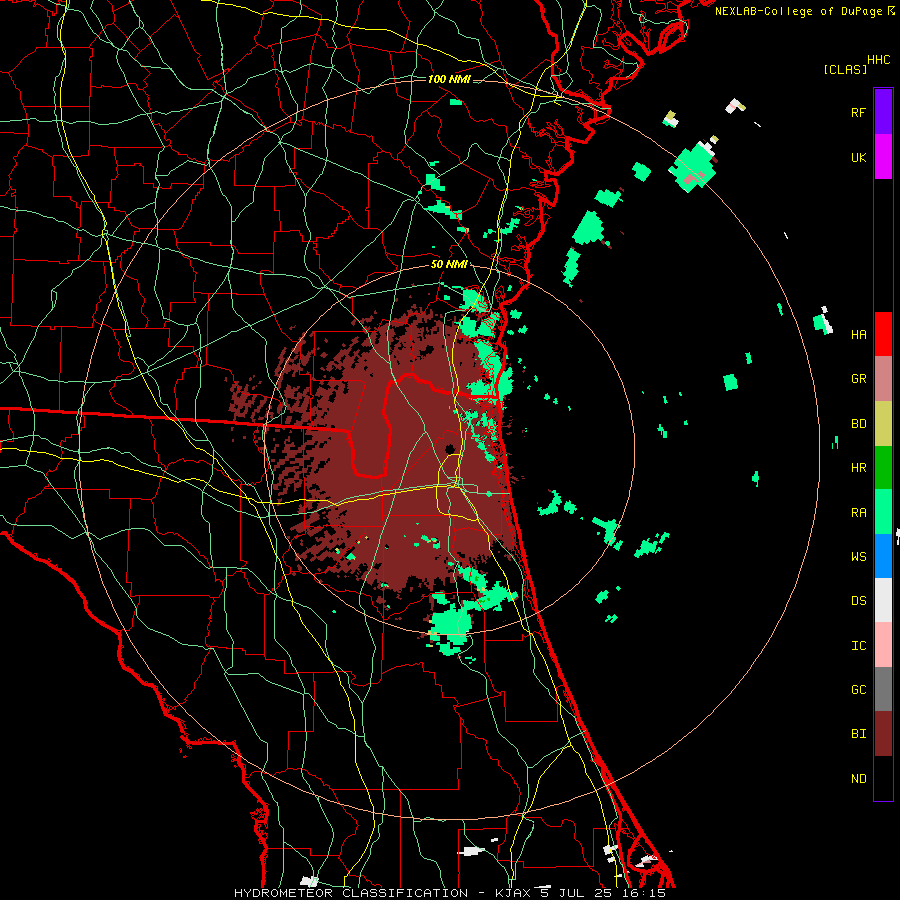Click the 100 NMI range ring label
Viewport: 900px width, 900px height.
coord(449,79)
